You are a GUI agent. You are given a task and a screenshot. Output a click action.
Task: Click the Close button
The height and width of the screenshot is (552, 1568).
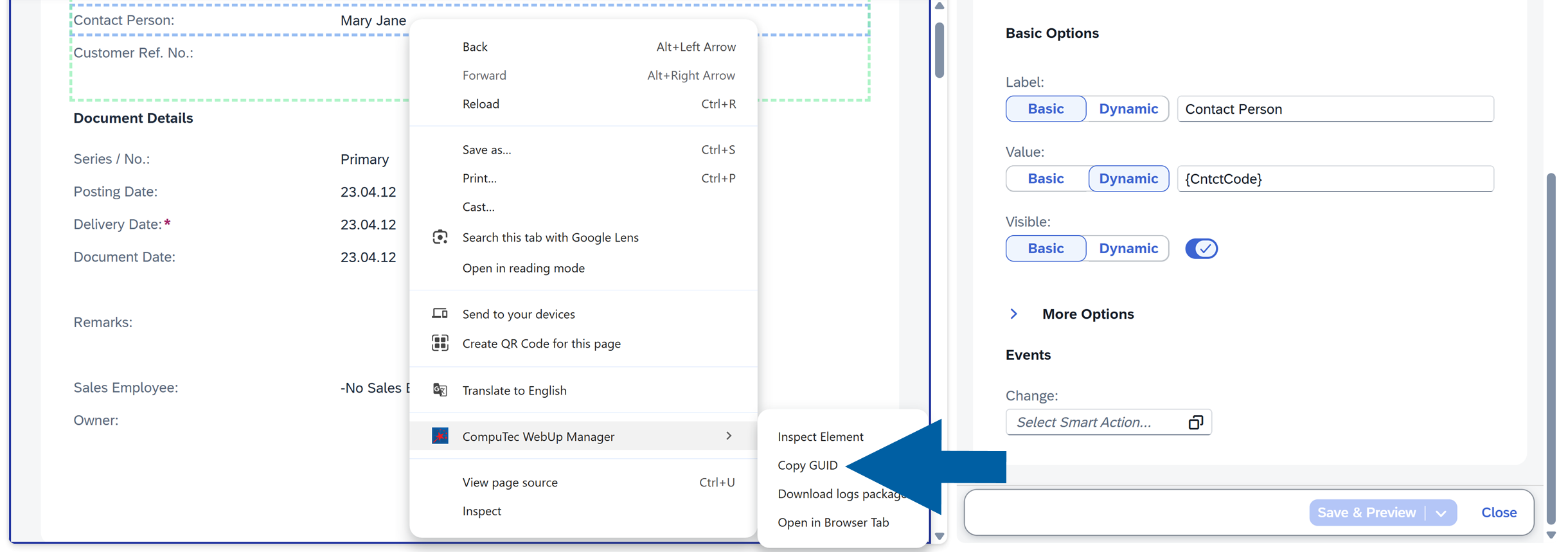pyautogui.click(x=1499, y=513)
